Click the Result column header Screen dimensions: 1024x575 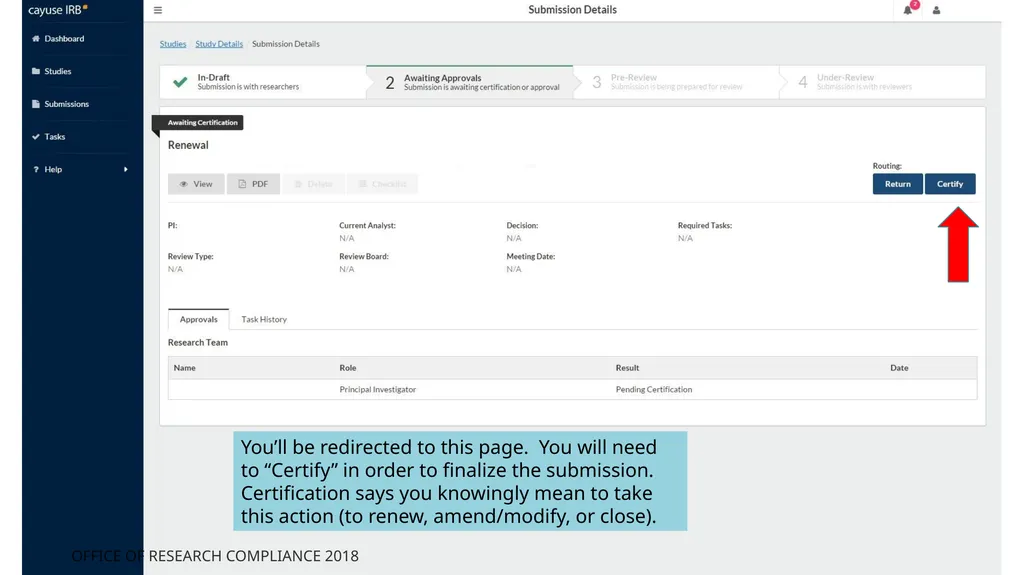point(627,368)
